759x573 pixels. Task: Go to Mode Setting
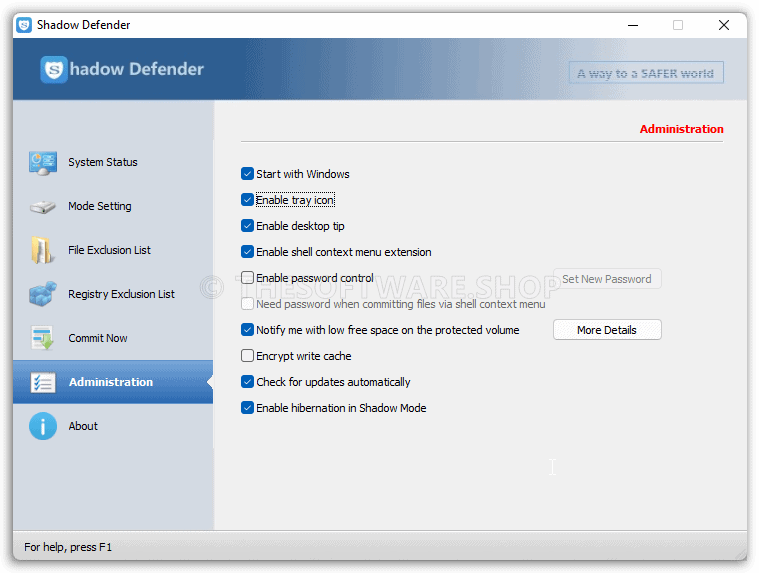[x=100, y=206]
